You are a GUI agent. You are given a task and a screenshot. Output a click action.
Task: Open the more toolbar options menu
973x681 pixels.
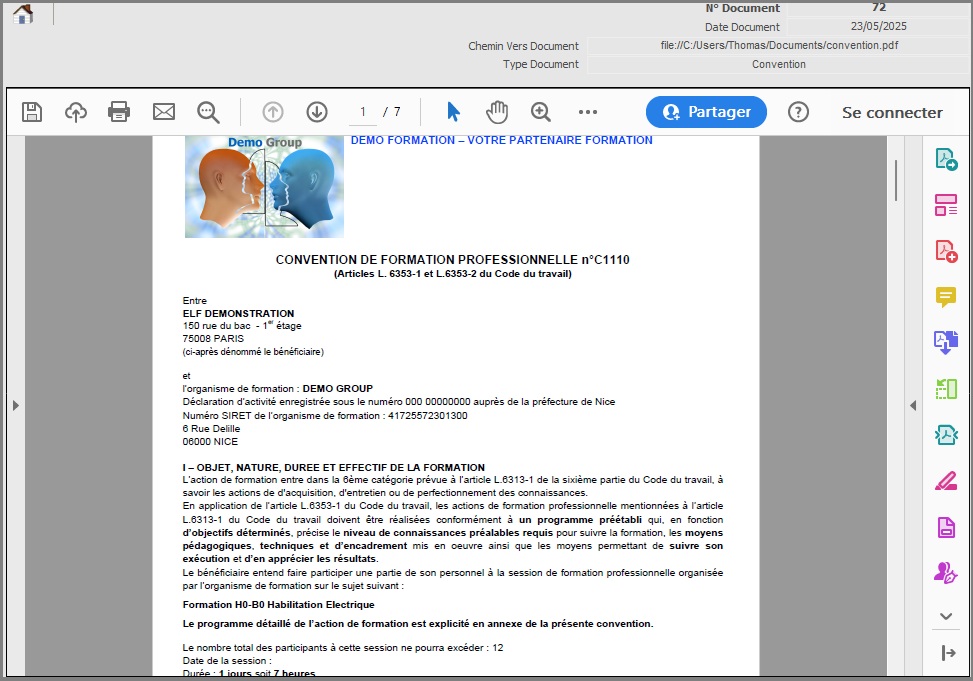tap(588, 112)
